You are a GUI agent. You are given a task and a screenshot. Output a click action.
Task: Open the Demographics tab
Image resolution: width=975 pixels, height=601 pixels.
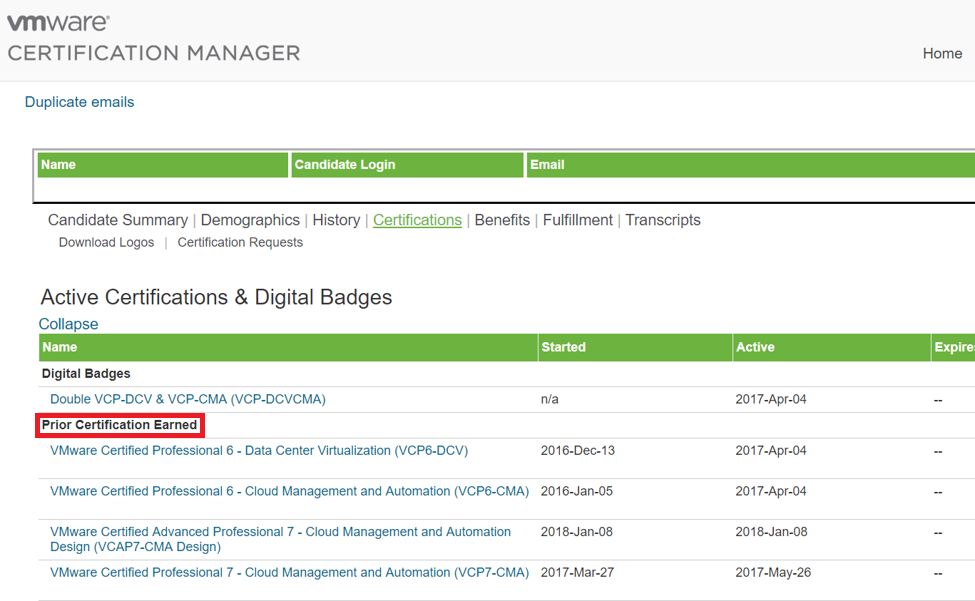(250, 220)
